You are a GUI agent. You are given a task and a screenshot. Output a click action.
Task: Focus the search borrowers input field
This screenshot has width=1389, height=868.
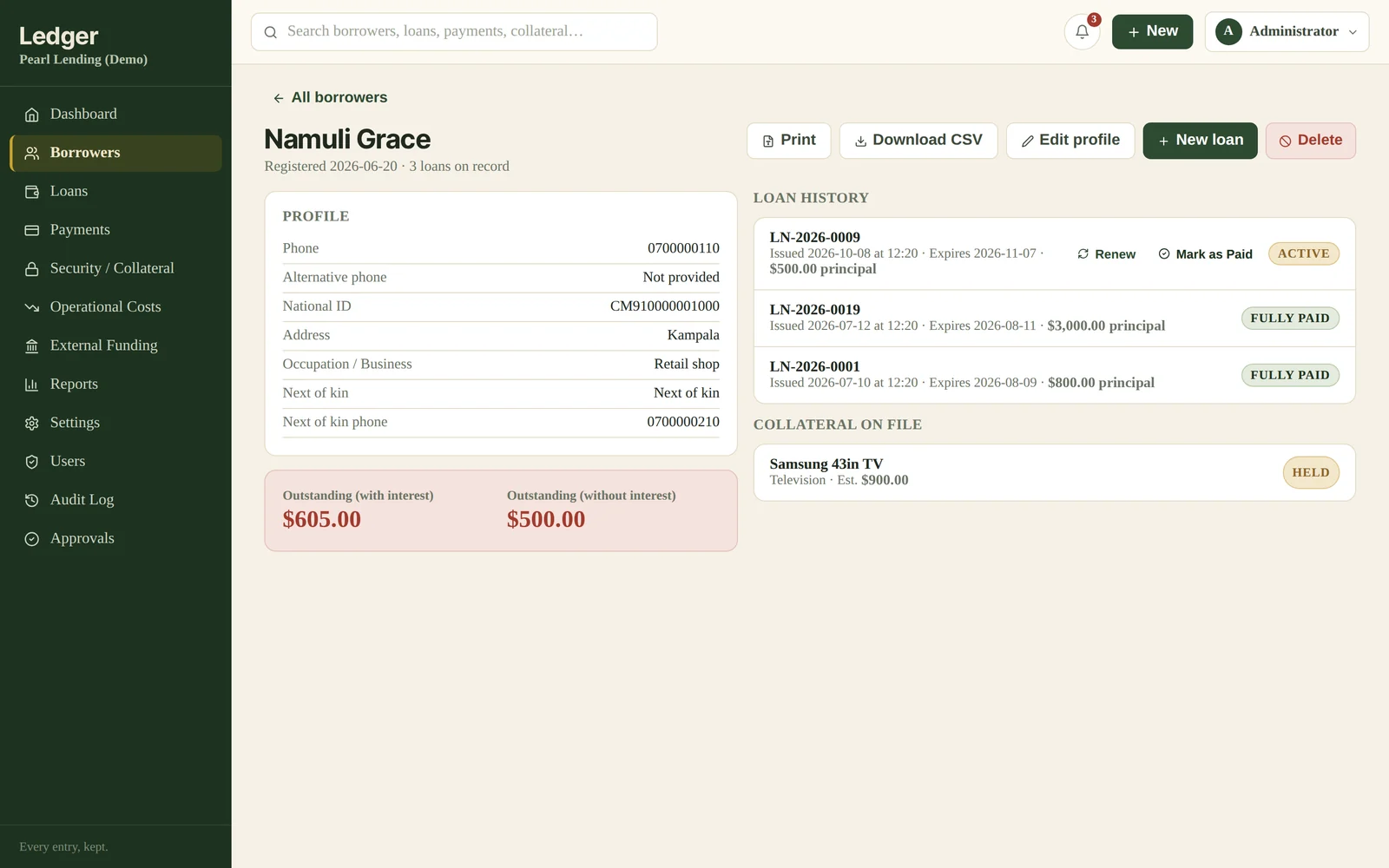click(x=454, y=32)
